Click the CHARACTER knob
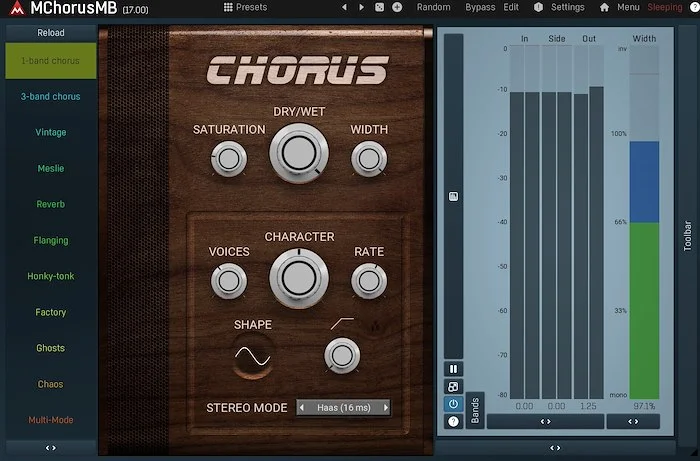The height and width of the screenshot is (461, 700). pos(299,278)
